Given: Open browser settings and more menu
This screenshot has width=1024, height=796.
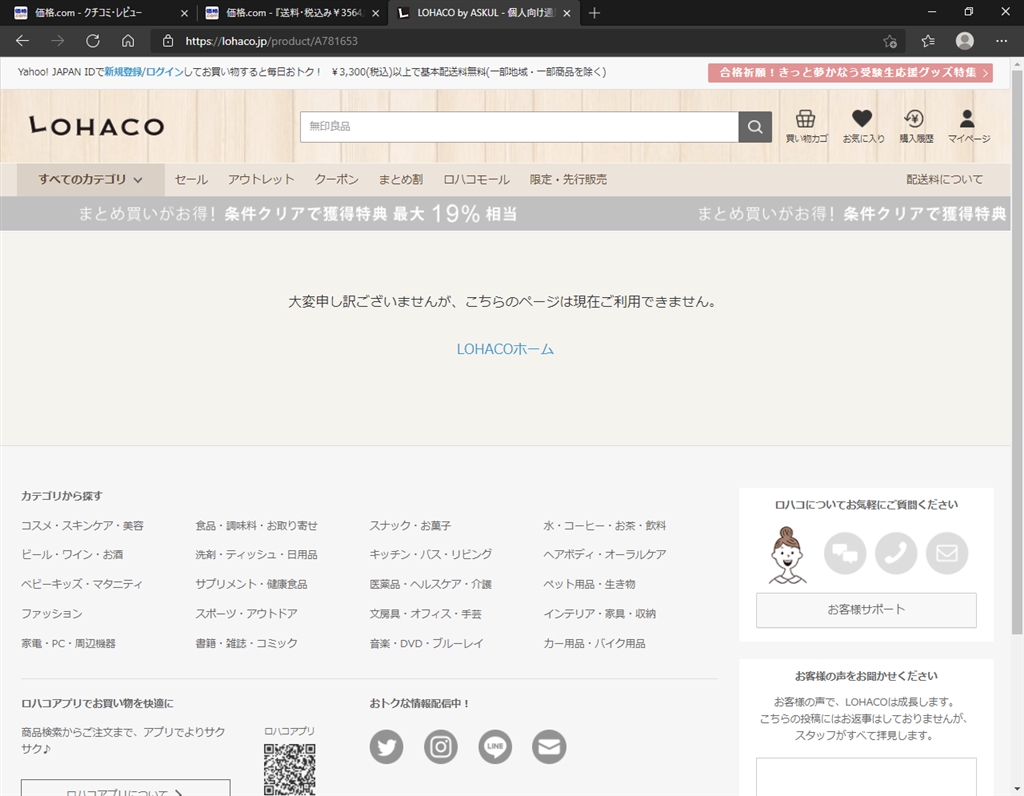Looking at the screenshot, I should click(x=1001, y=41).
